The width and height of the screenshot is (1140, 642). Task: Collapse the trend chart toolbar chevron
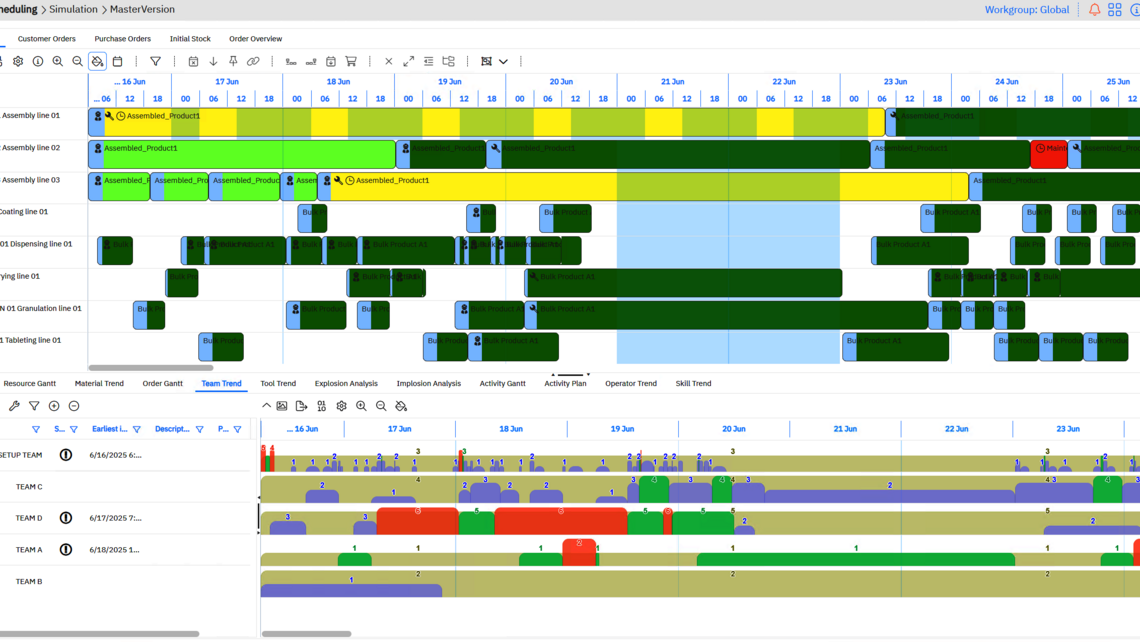point(266,407)
